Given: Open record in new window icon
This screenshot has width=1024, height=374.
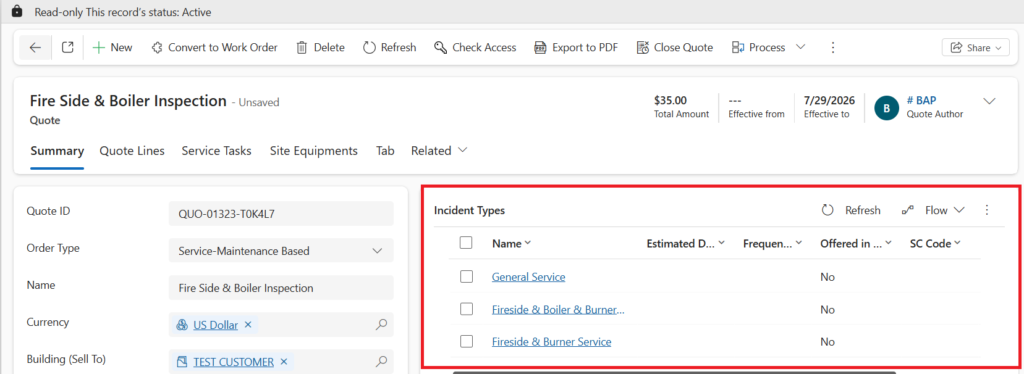Looking at the screenshot, I should 67,48.
